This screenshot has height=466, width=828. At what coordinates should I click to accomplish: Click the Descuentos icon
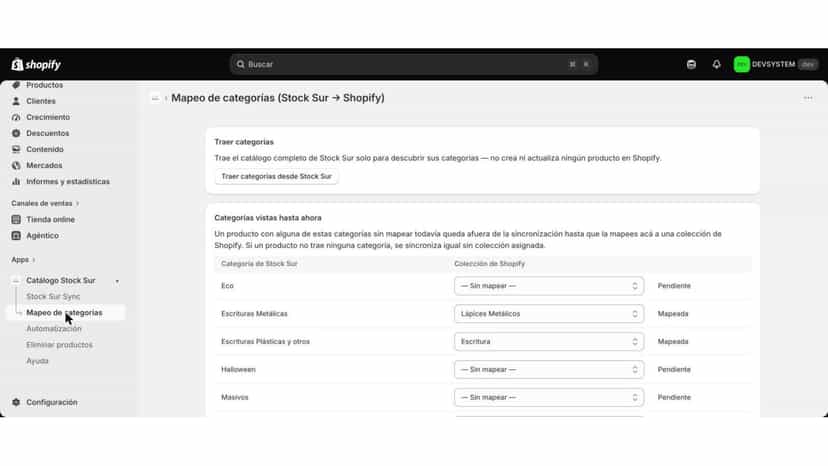(16, 133)
